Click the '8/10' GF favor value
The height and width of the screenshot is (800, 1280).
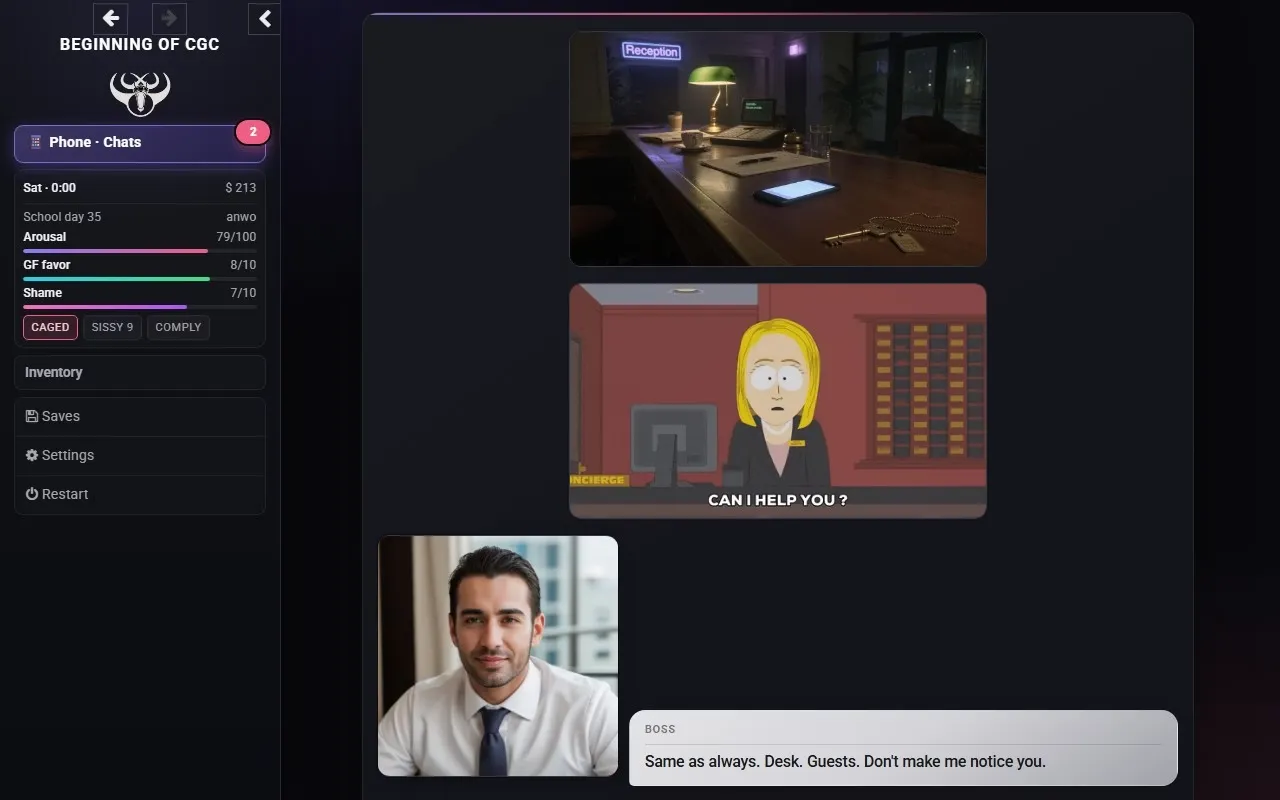243,265
